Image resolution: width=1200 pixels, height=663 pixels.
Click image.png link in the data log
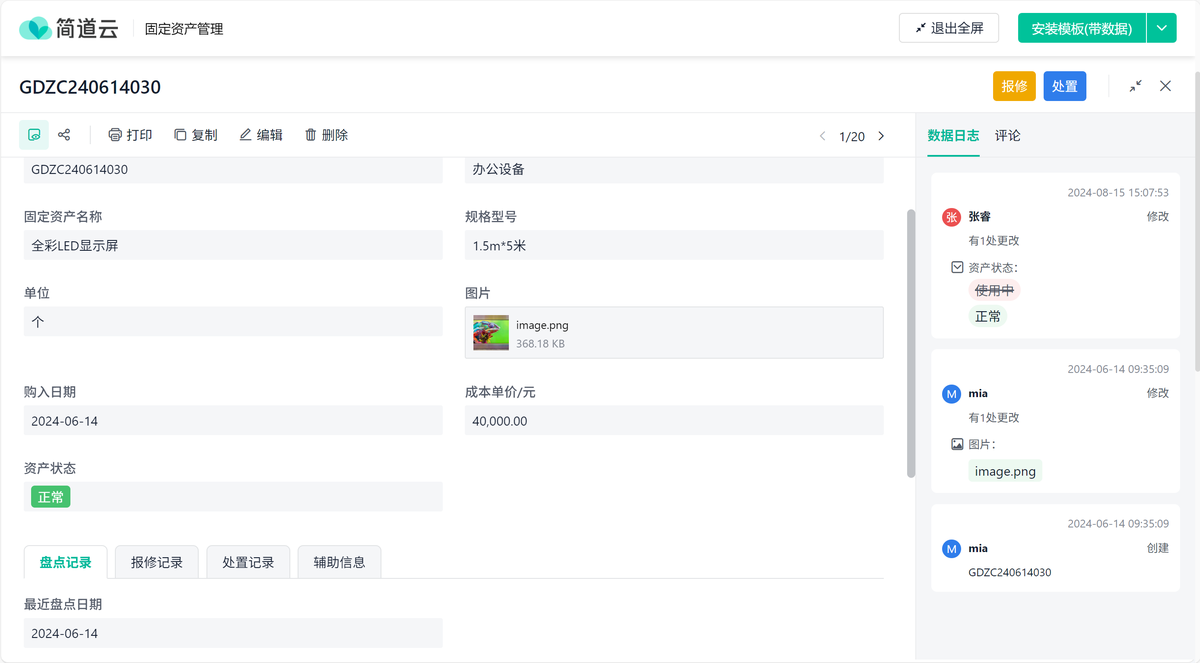click(1004, 470)
